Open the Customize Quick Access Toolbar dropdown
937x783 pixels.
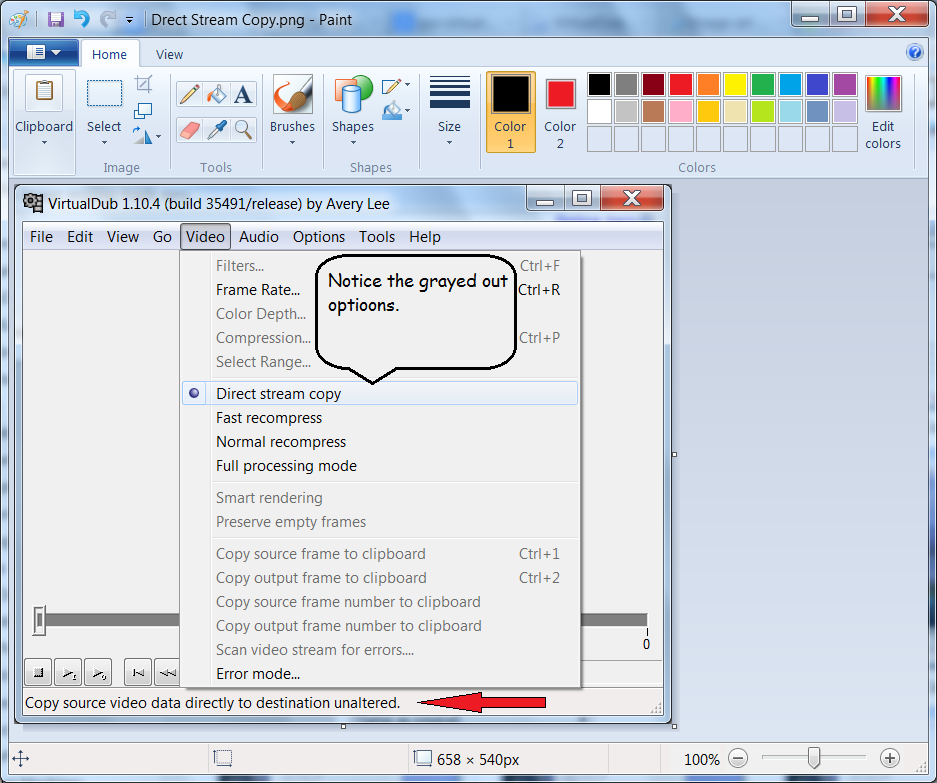tap(129, 20)
